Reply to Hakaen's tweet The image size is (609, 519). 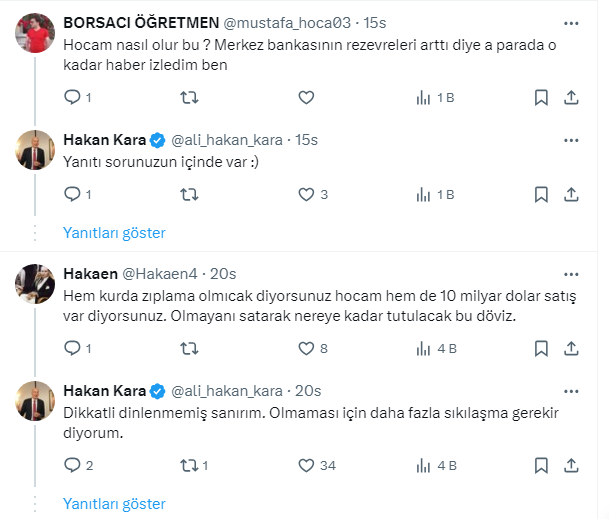click(x=72, y=348)
